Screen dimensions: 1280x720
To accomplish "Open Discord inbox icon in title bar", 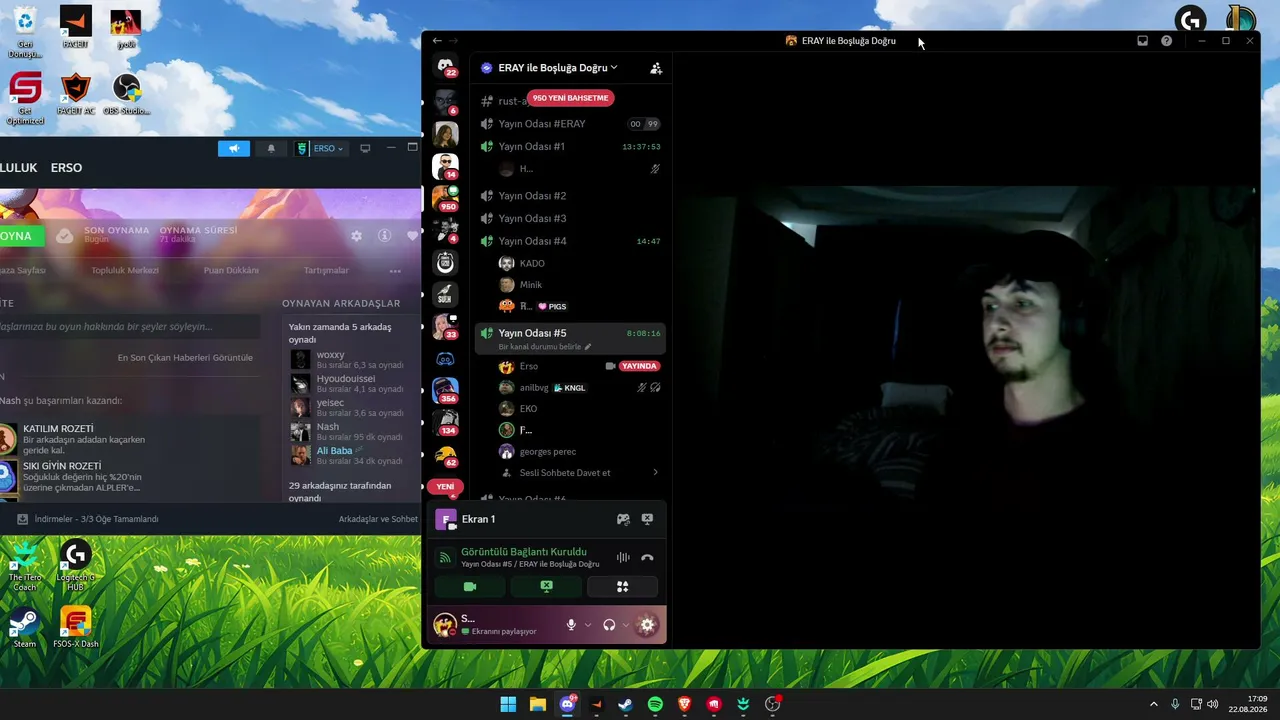I will (x=1142, y=41).
